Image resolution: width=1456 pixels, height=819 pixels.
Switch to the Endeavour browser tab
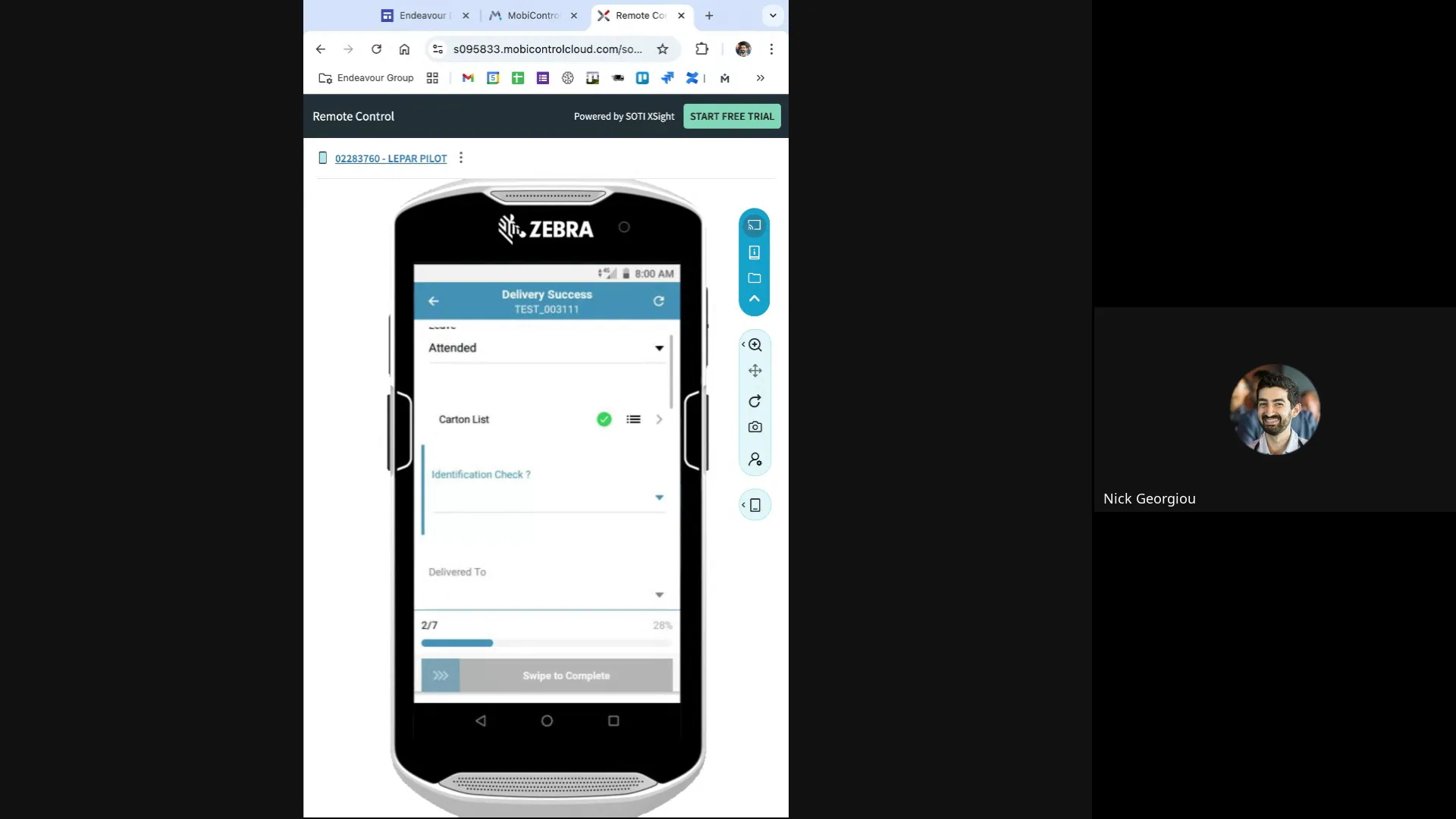pyautogui.click(x=423, y=15)
